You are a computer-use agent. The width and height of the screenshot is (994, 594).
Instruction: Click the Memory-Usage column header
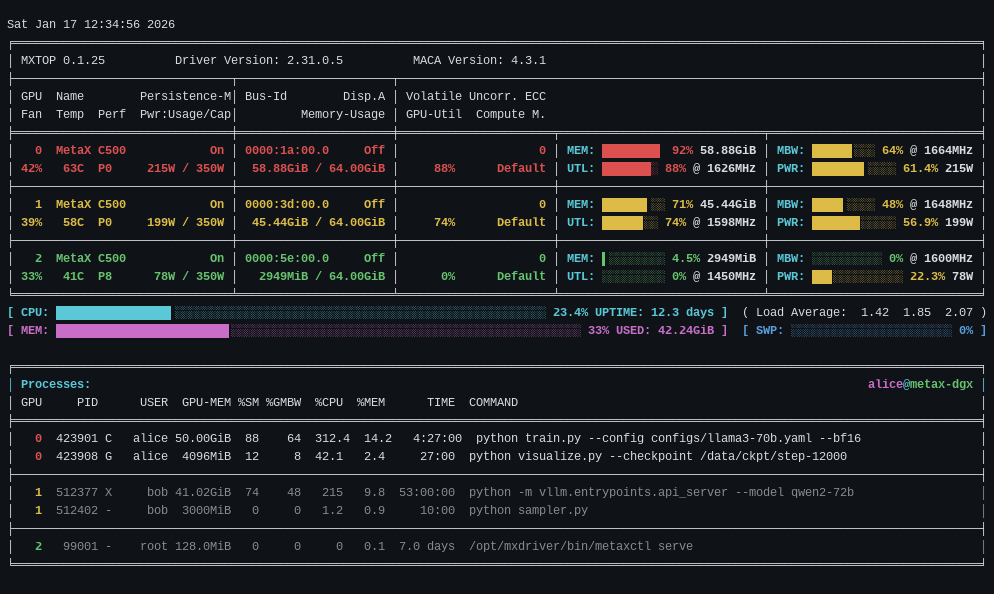pos(343,114)
